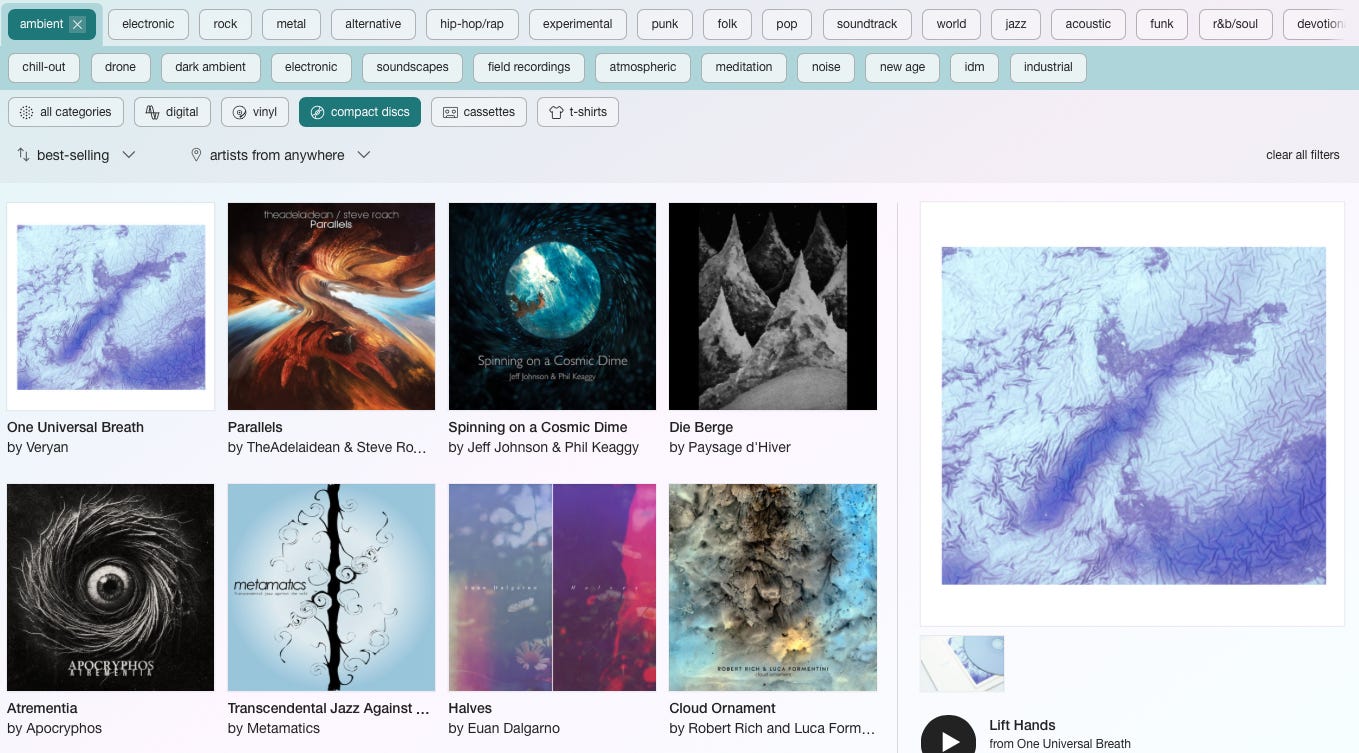Choose the punk genre

[665, 24]
